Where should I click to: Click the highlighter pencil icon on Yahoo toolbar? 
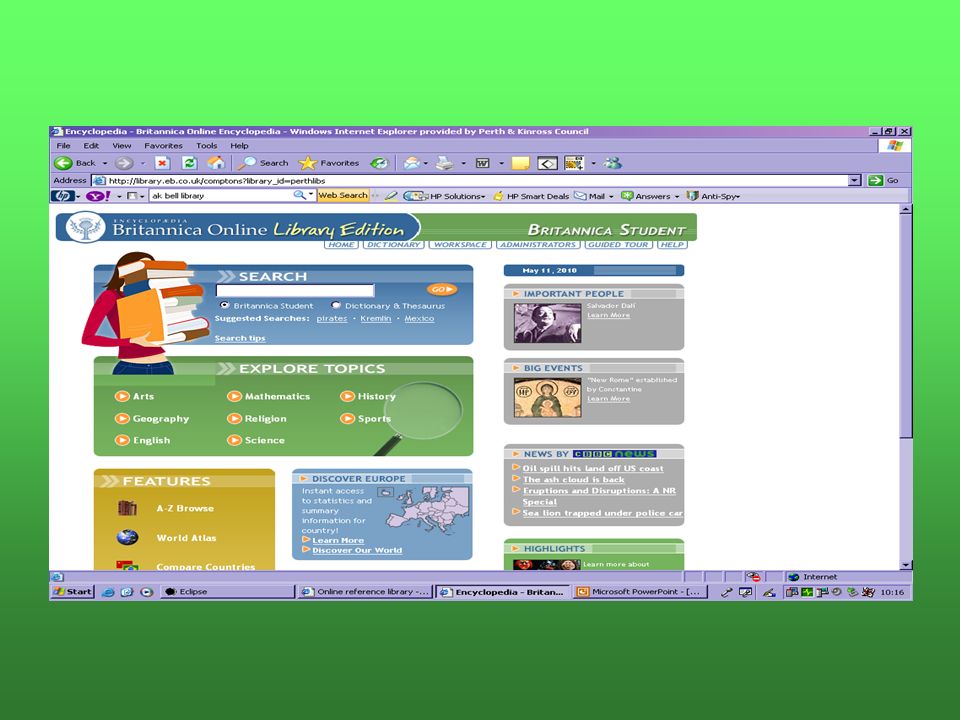point(391,196)
